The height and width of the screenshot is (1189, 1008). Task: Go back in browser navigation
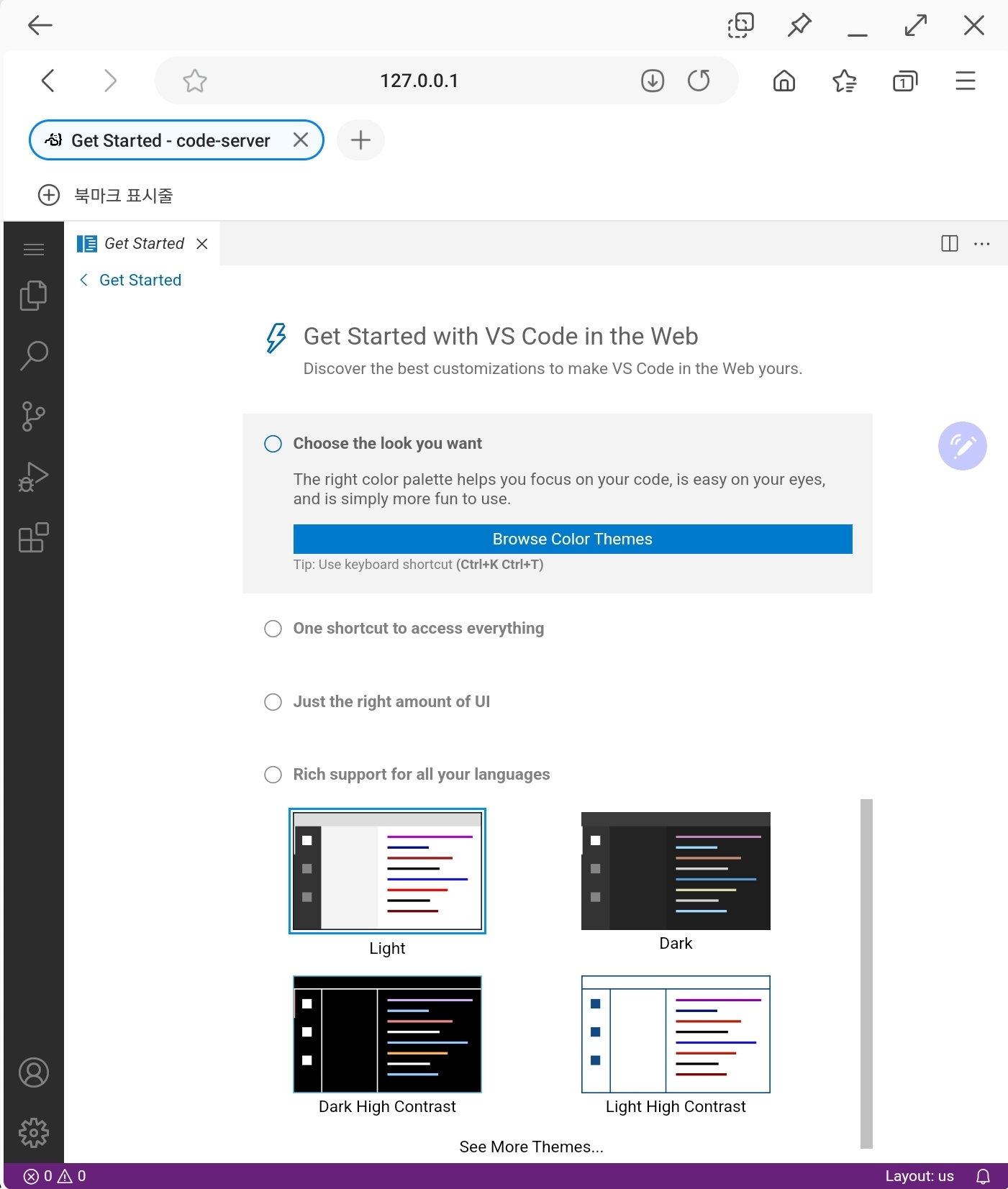tap(48, 81)
